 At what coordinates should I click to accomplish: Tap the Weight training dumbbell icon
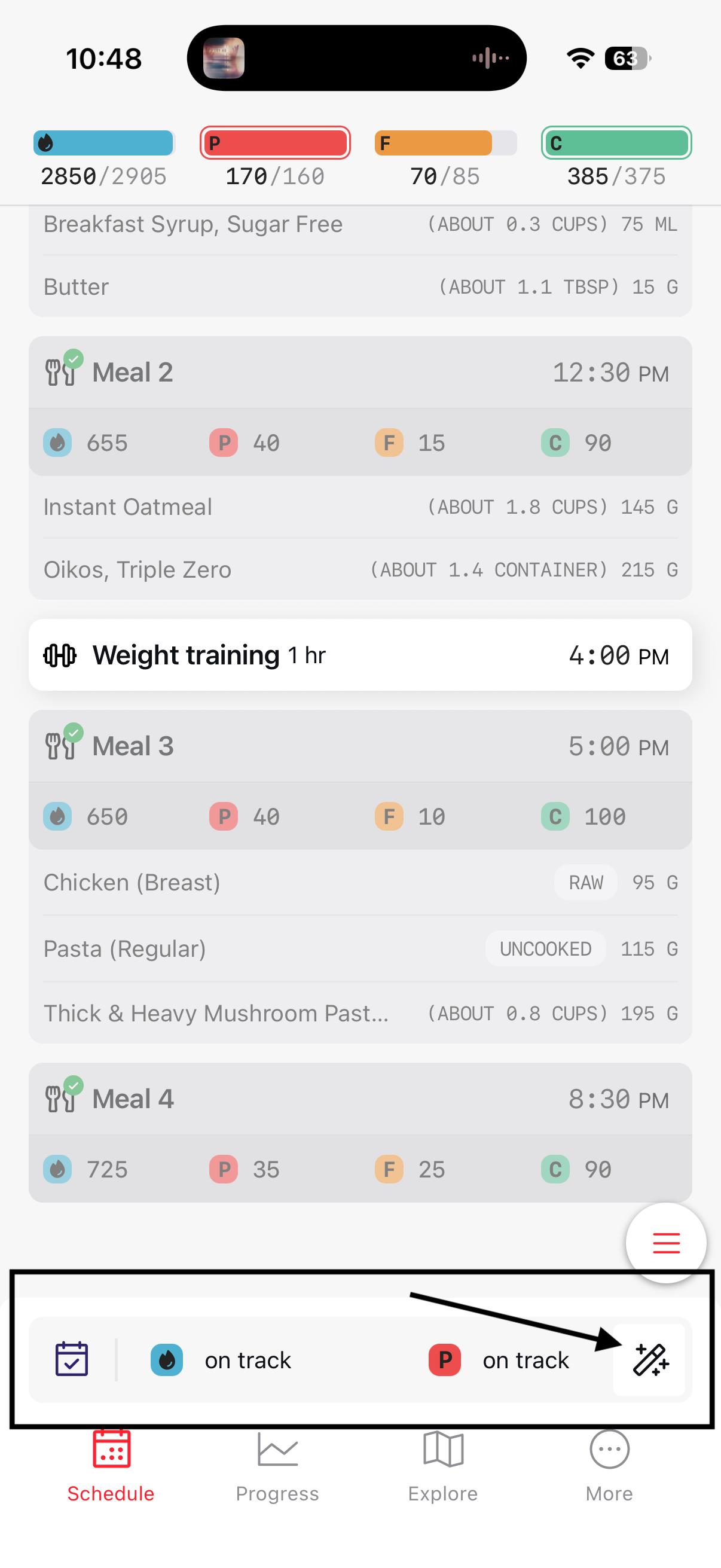coord(60,655)
